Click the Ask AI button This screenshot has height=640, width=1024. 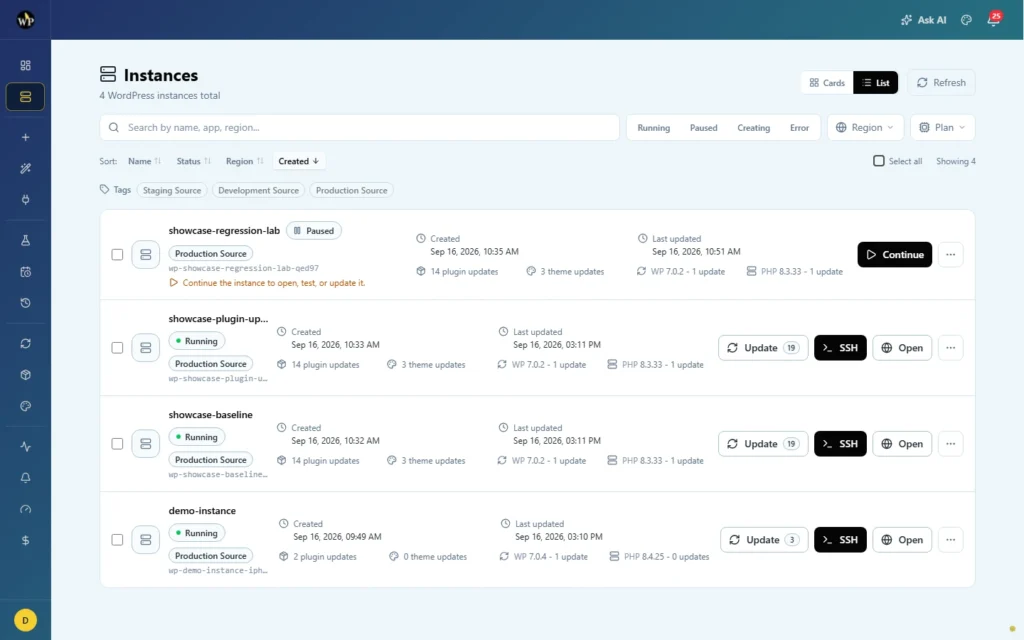click(x=923, y=20)
